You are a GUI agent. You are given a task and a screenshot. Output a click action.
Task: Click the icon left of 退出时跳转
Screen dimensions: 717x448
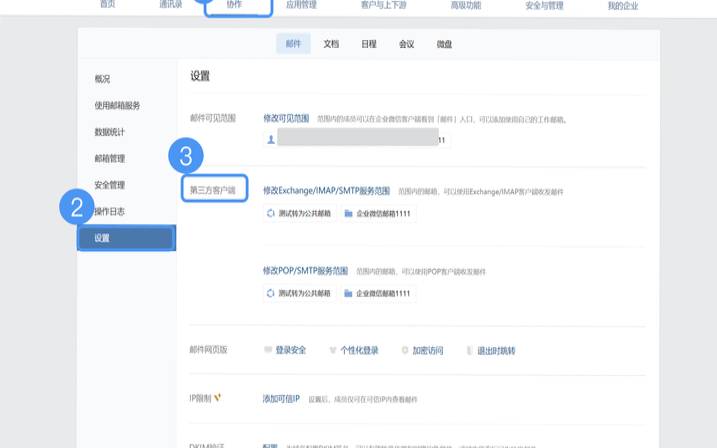(x=469, y=351)
